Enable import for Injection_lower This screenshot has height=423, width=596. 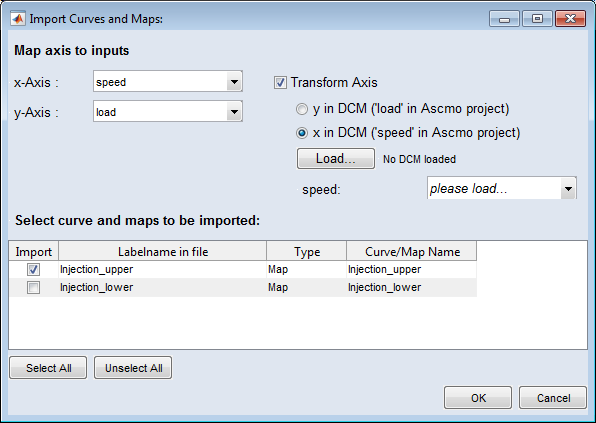tap(33, 287)
